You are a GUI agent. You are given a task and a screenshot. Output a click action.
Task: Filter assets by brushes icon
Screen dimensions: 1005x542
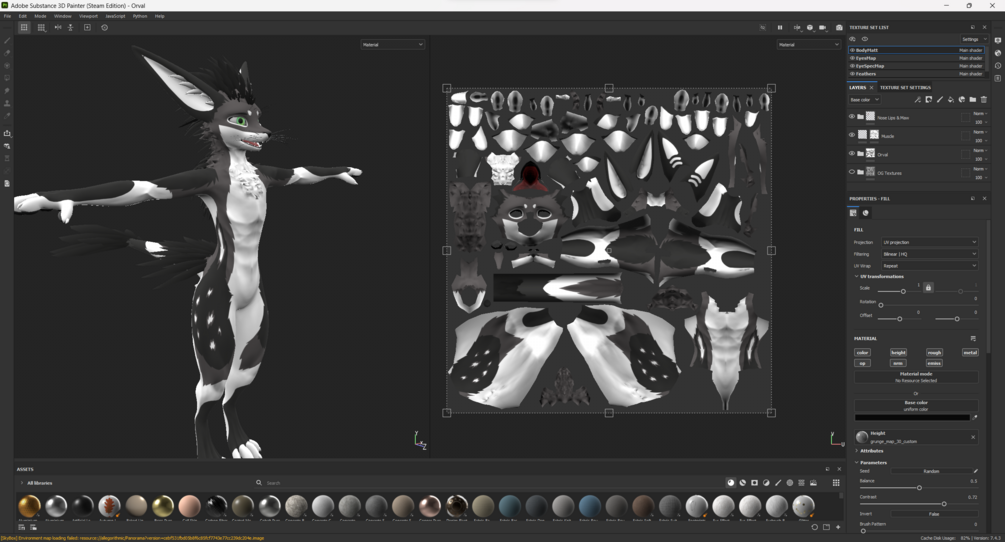778,482
